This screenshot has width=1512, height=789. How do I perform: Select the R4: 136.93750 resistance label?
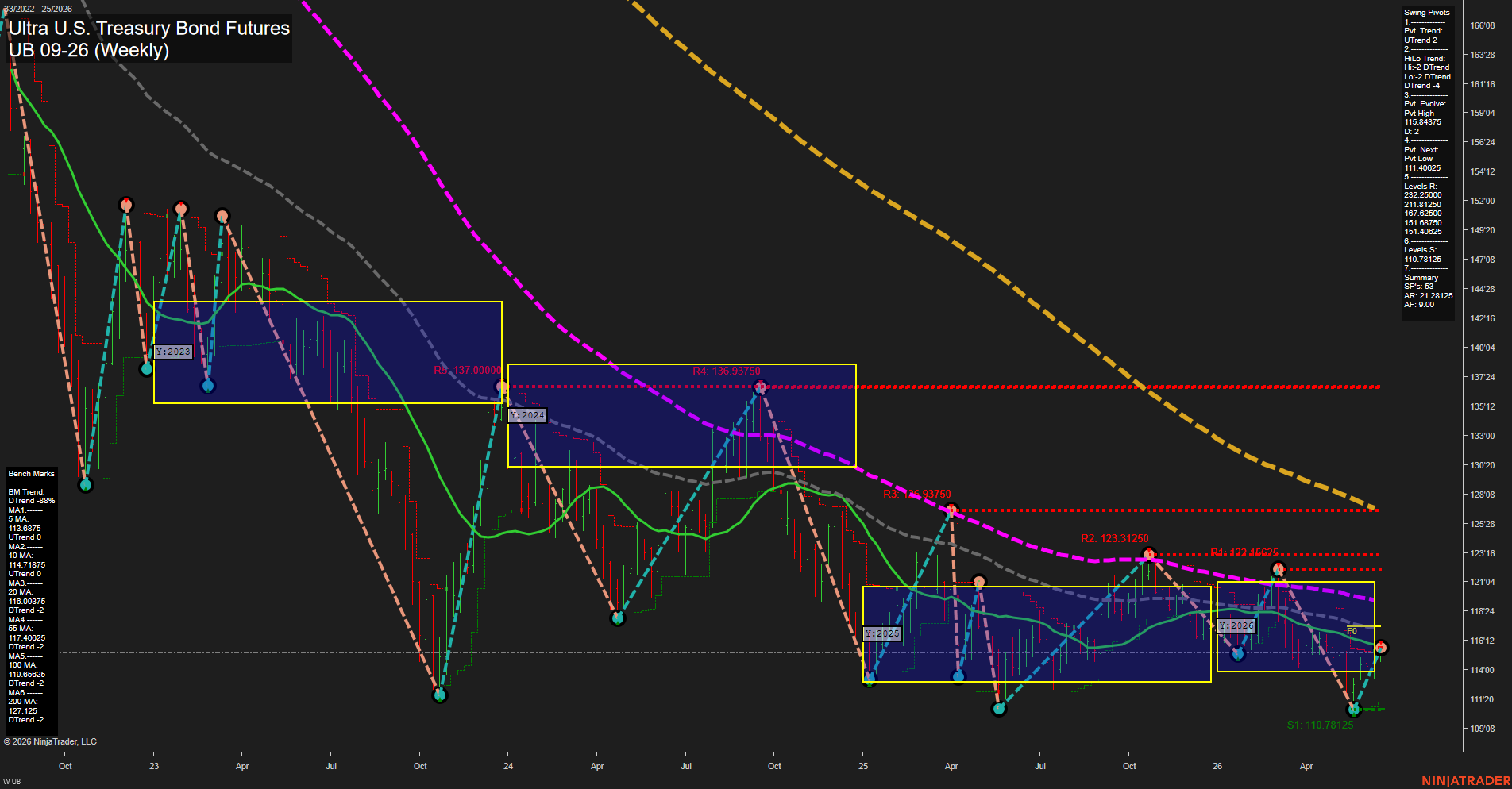[726, 371]
